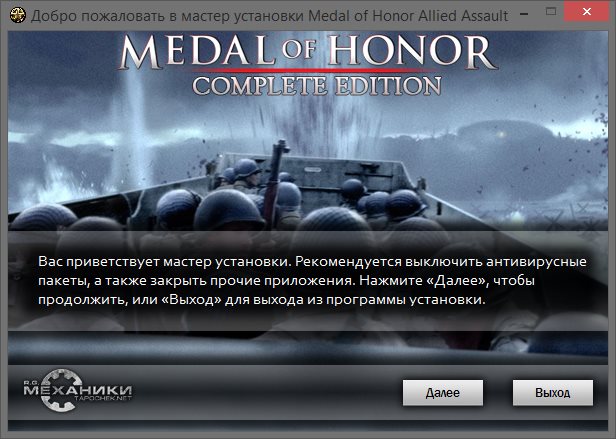The image size is (616, 439).
Task: Click the TAPOCHEK.NET text under the logo
Action: click(x=103, y=398)
